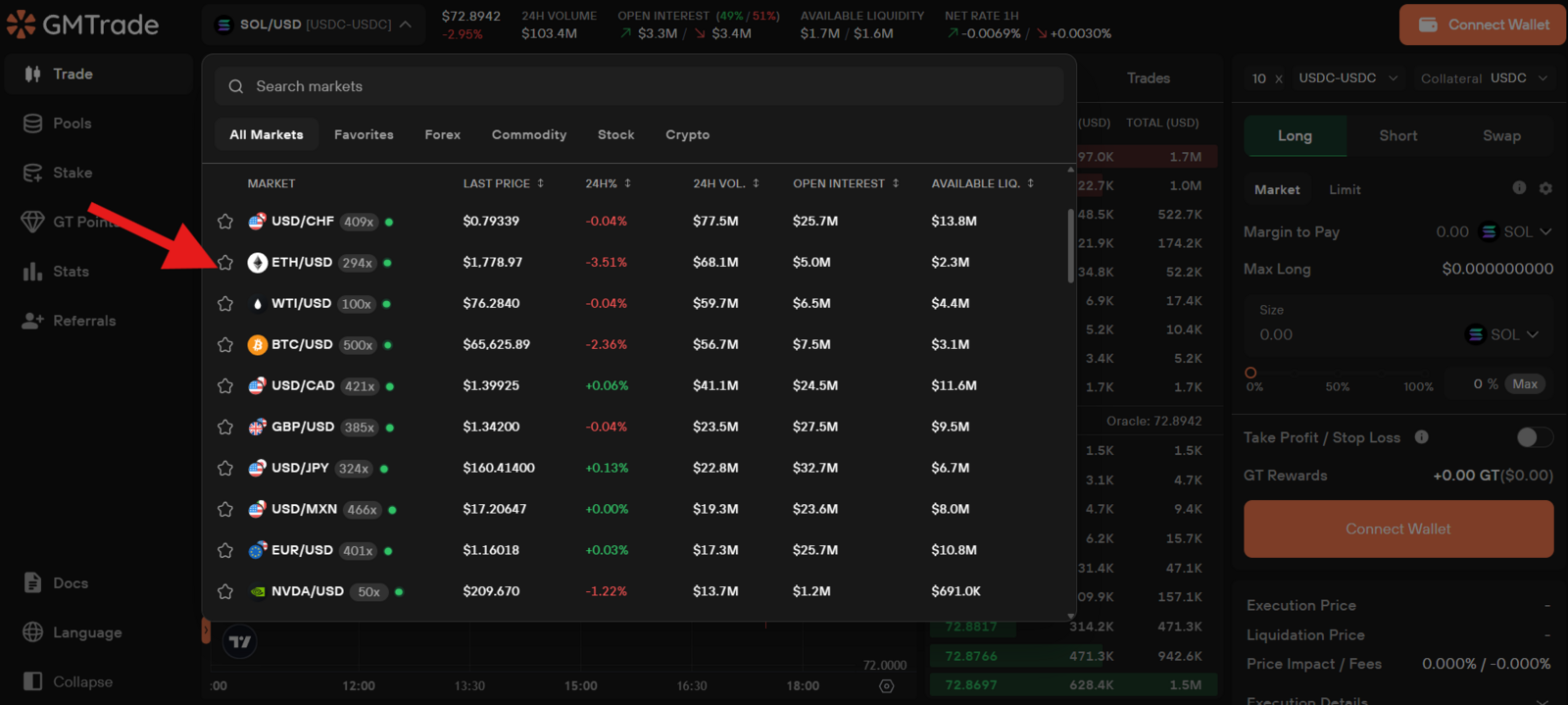Image resolution: width=1568 pixels, height=705 pixels.
Task: Toggle Take Profit / Stop Loss switch
Action: [1534, 437]
